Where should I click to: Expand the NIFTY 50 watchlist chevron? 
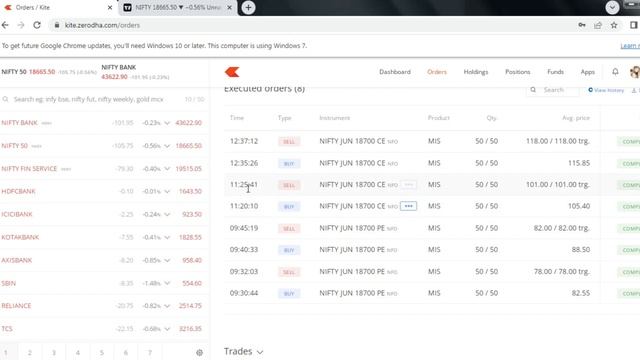coord(167,146)
